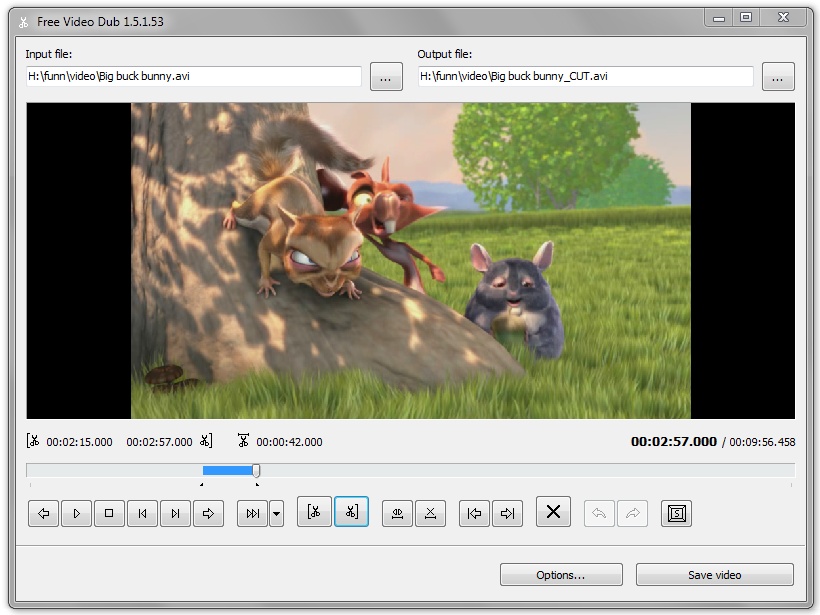
Task: Click the snapshot S button
Action: pos(677,514)
